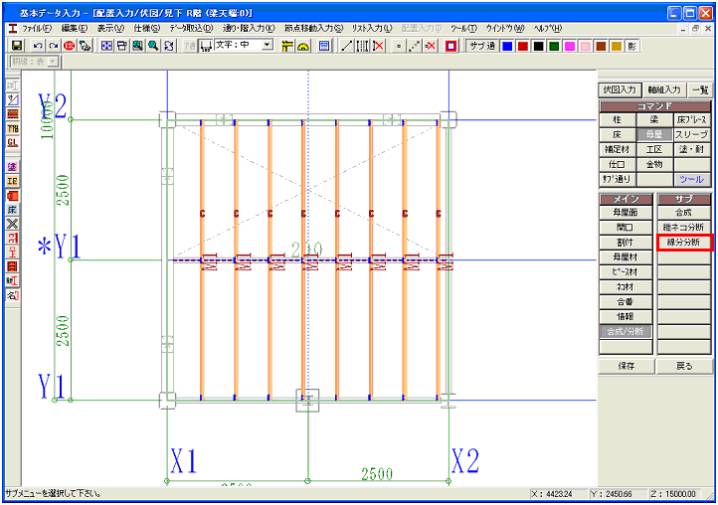Click the 床ブレース command button
Image resolution: width=718 pixels, height=505 pixels.
point(691,119)
